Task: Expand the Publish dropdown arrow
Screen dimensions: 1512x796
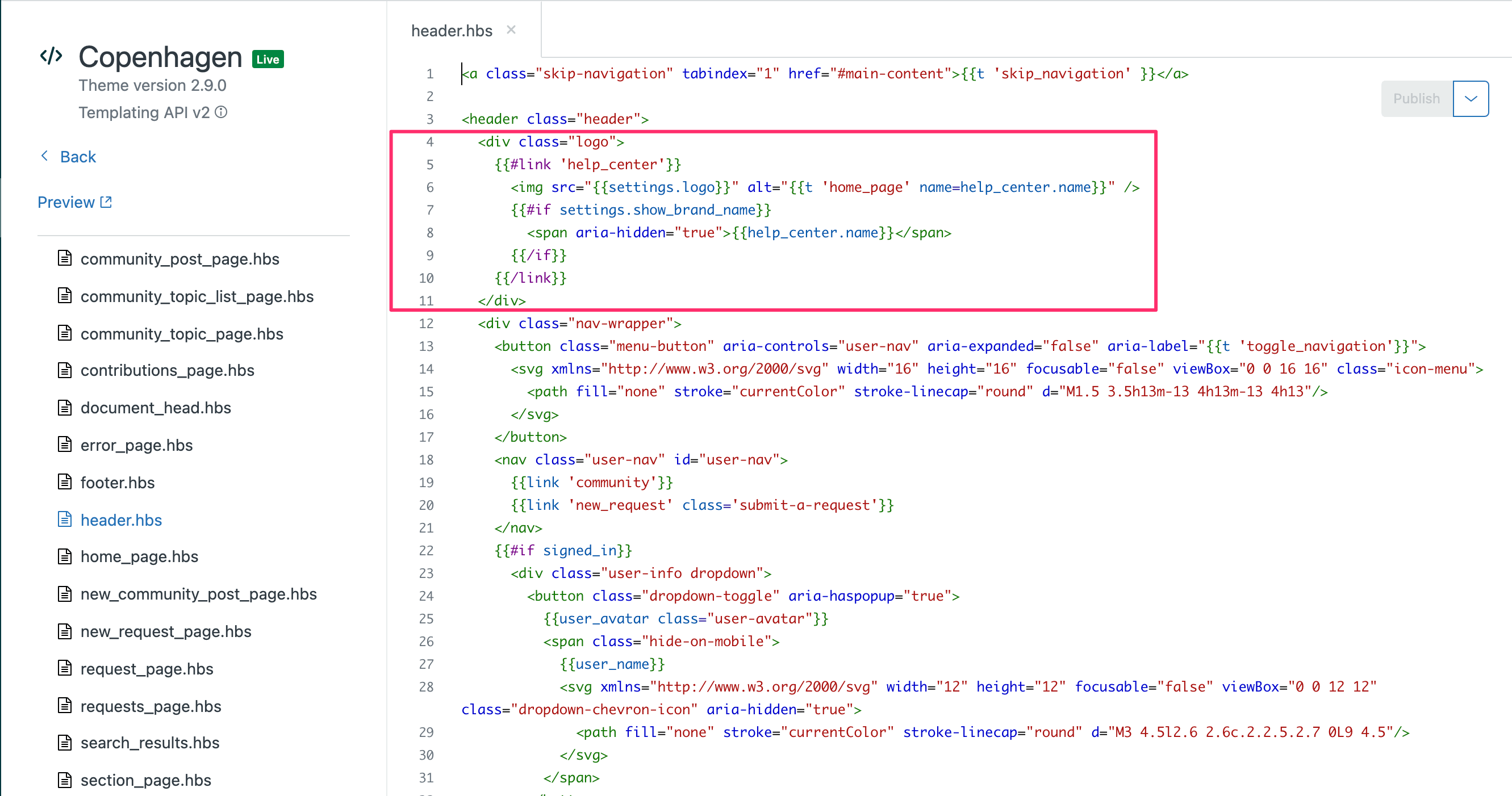Action: click(x=1471, y=99)
